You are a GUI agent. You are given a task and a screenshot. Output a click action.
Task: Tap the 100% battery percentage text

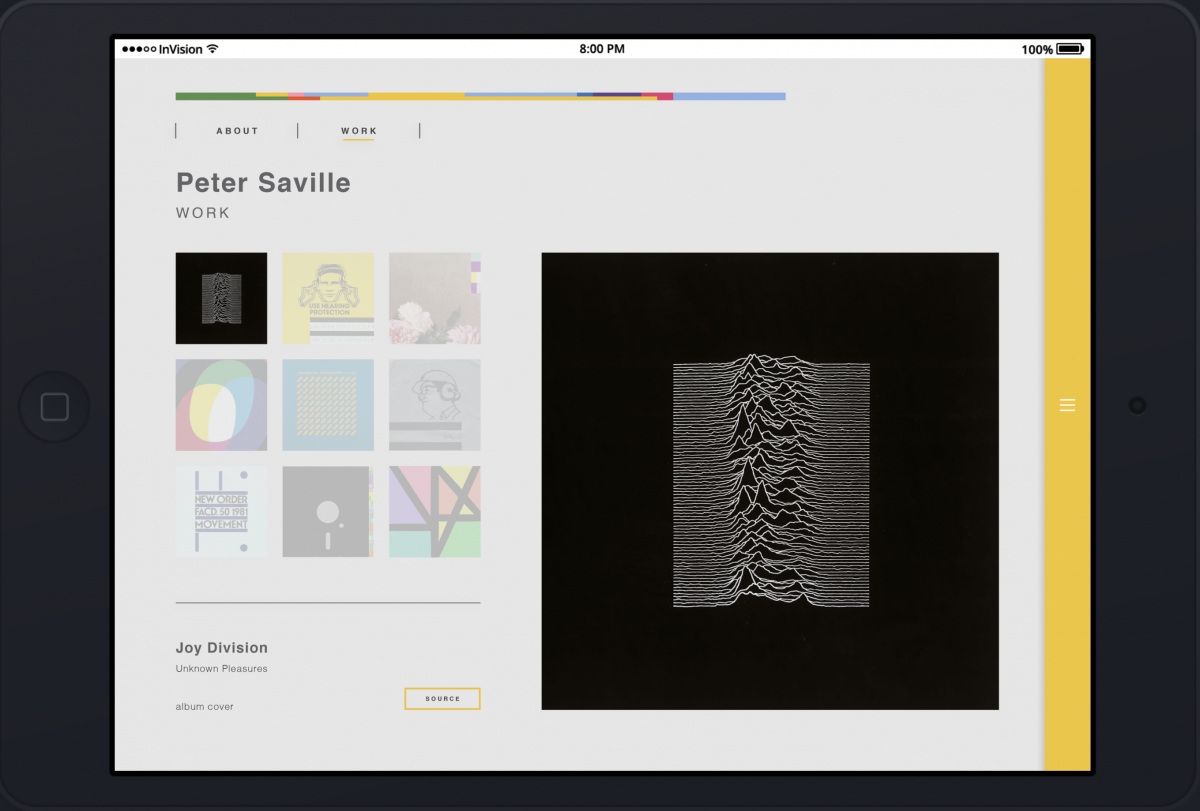[x=1037, y=49]
